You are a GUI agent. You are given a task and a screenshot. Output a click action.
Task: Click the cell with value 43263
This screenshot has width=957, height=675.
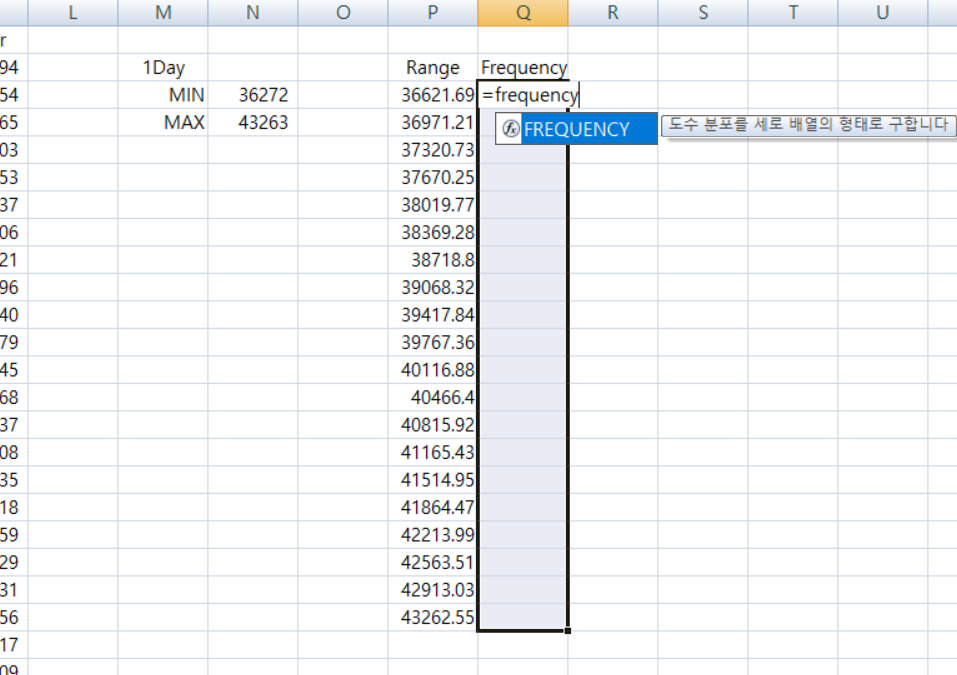point(253,123)
